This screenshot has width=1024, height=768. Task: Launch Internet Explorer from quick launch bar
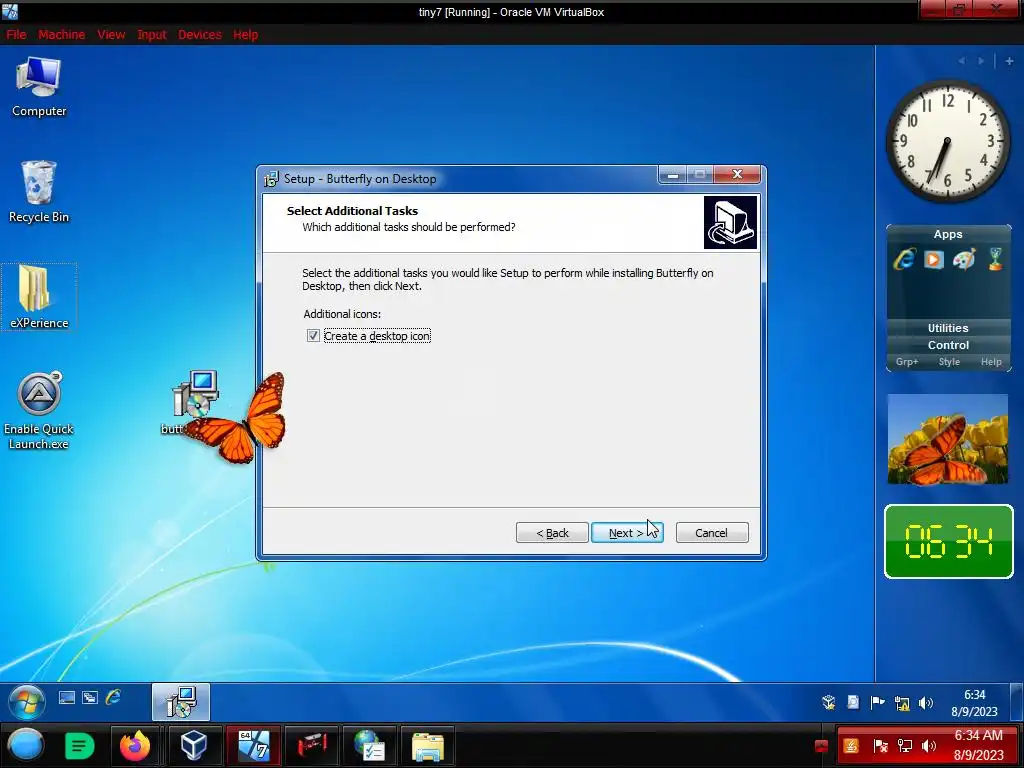(x=113, y=697)
